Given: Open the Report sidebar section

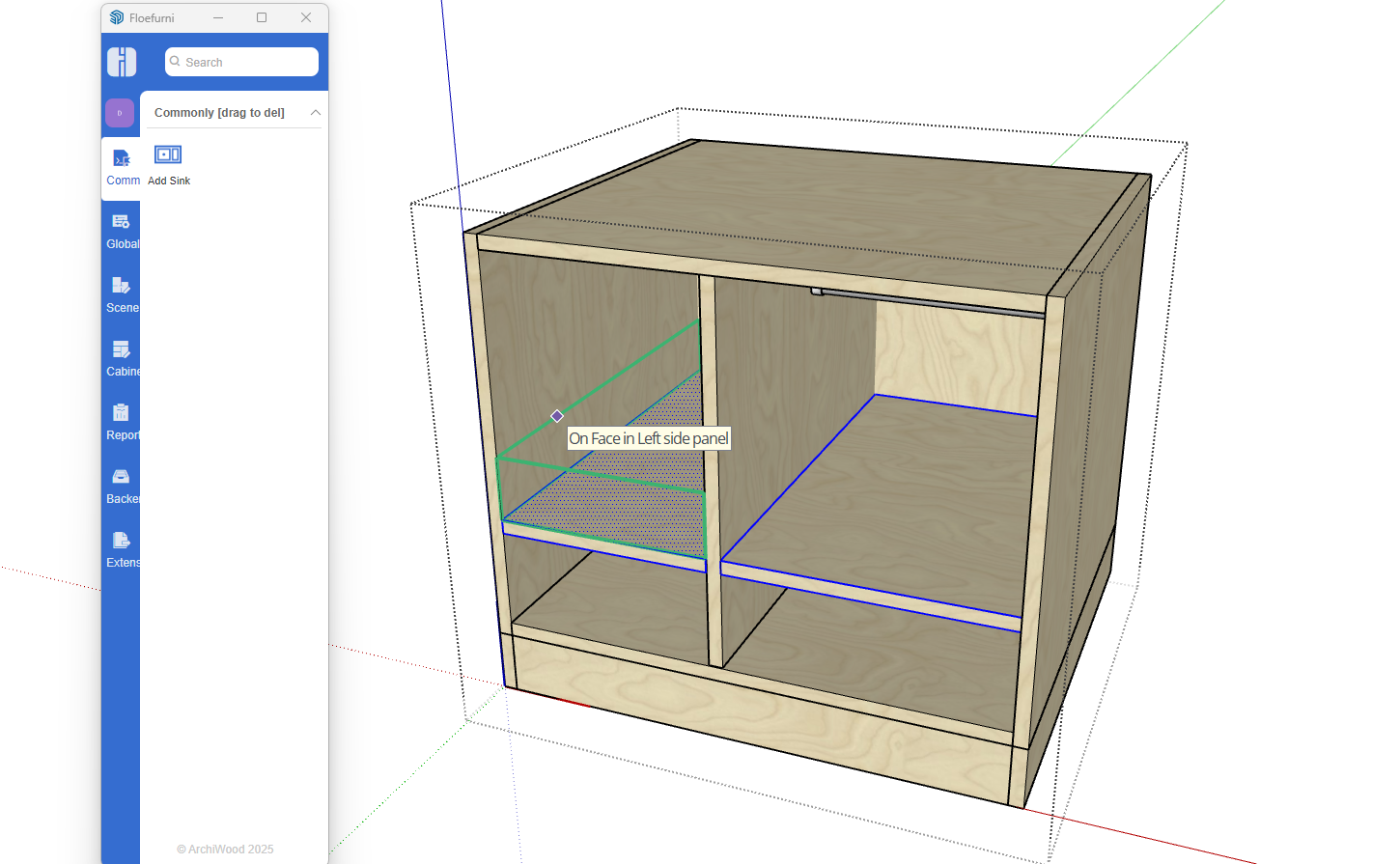Looking at the screenshot, I should [x=122, y=423].
